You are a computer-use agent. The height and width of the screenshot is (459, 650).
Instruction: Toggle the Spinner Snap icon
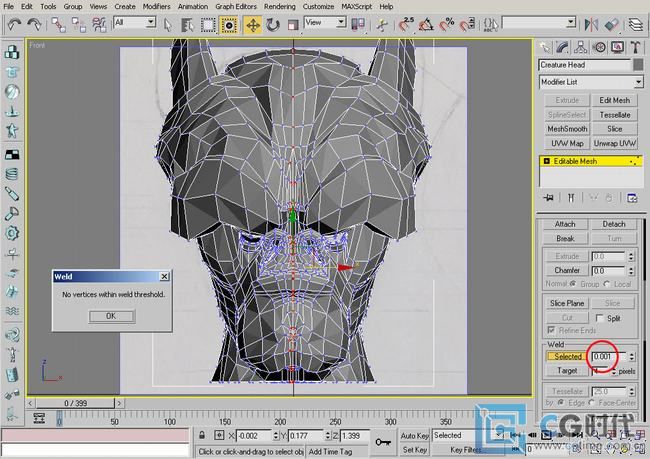pyautogui.click(x=467, y=25)
